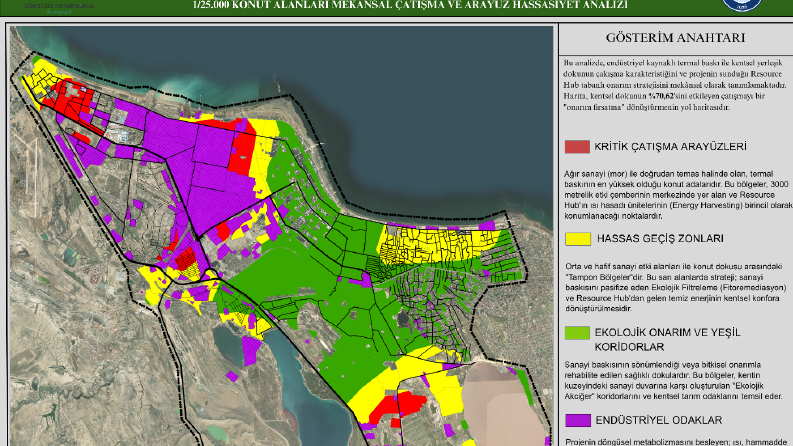Click the description starting 'Ağır sanayi (mor)'

pos(678,195)
